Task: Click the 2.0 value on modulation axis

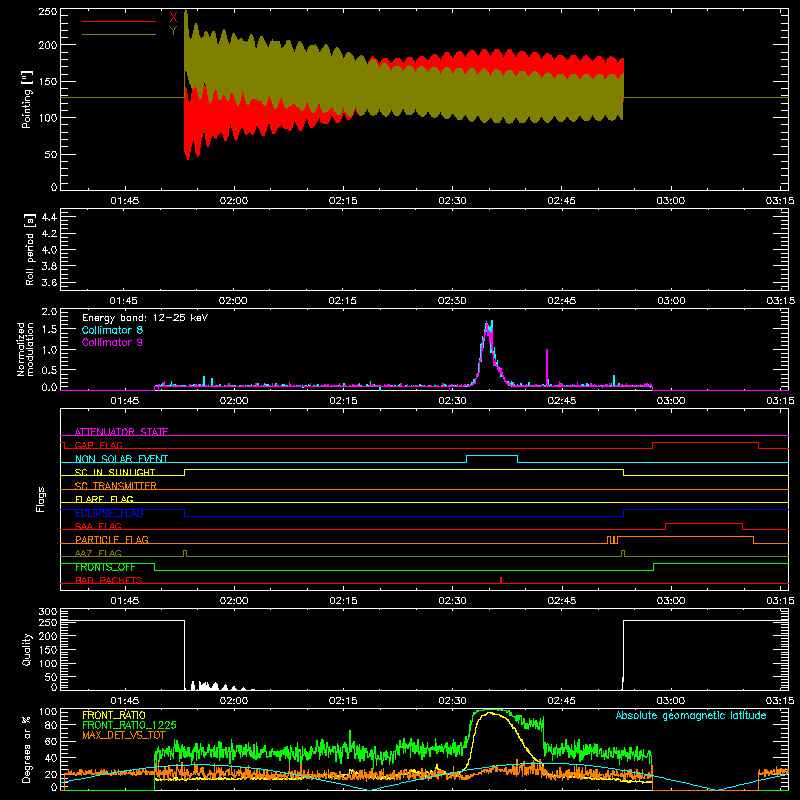Action: point(49,312)
